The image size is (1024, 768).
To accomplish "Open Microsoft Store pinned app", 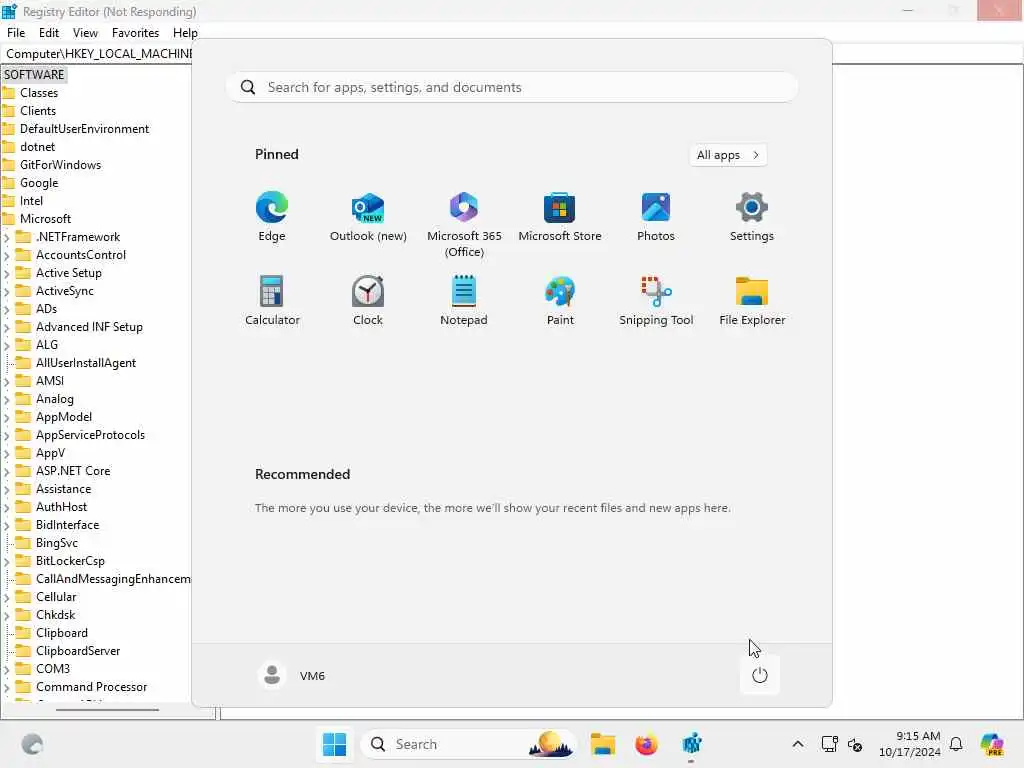I will (560, 217).
